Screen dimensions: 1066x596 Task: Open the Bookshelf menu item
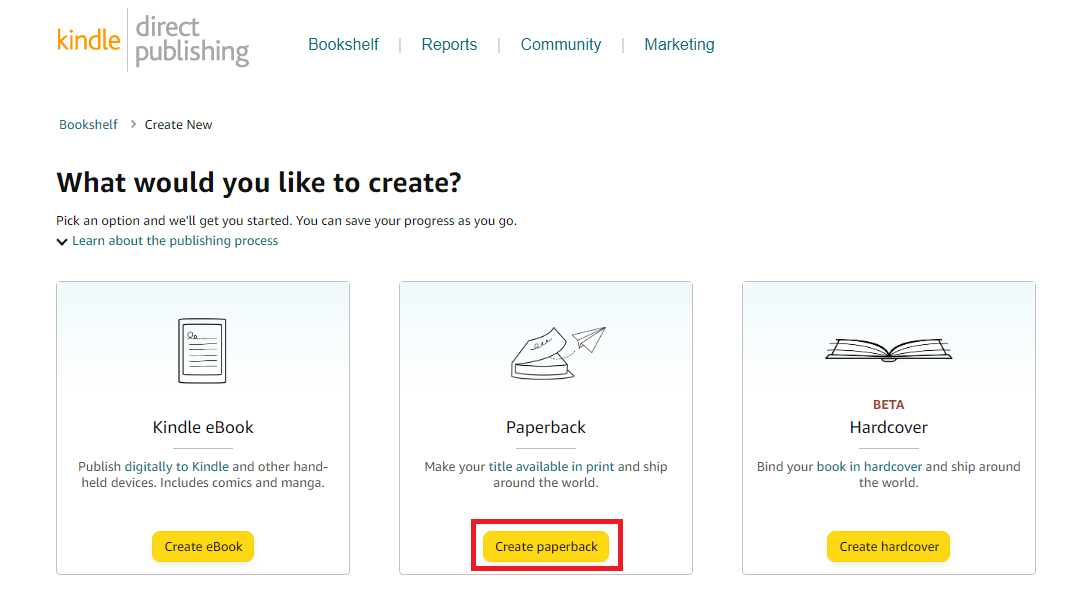pos(343,44)
